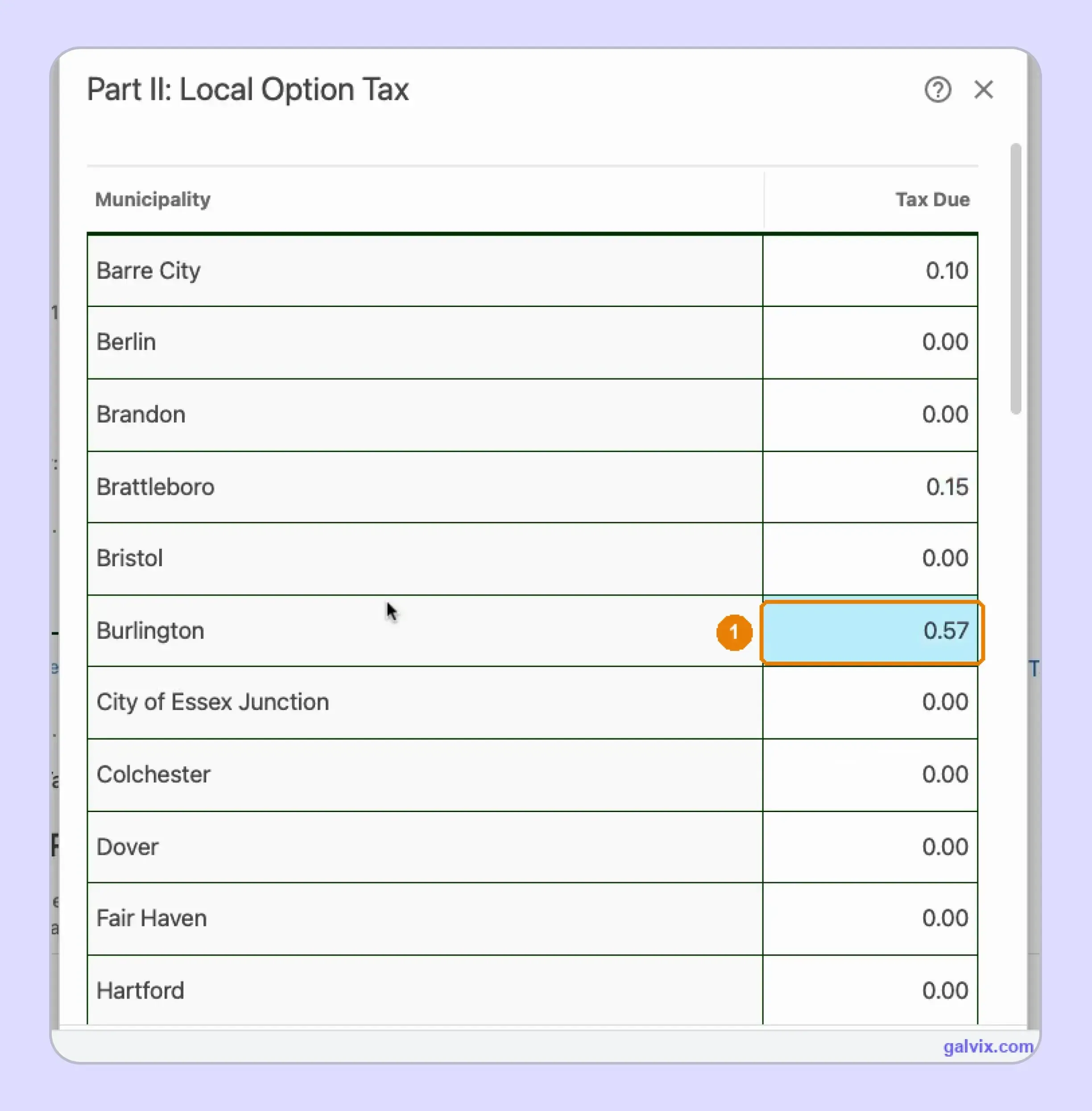Select the Dover municipality cell

click(x=425, y=847)
